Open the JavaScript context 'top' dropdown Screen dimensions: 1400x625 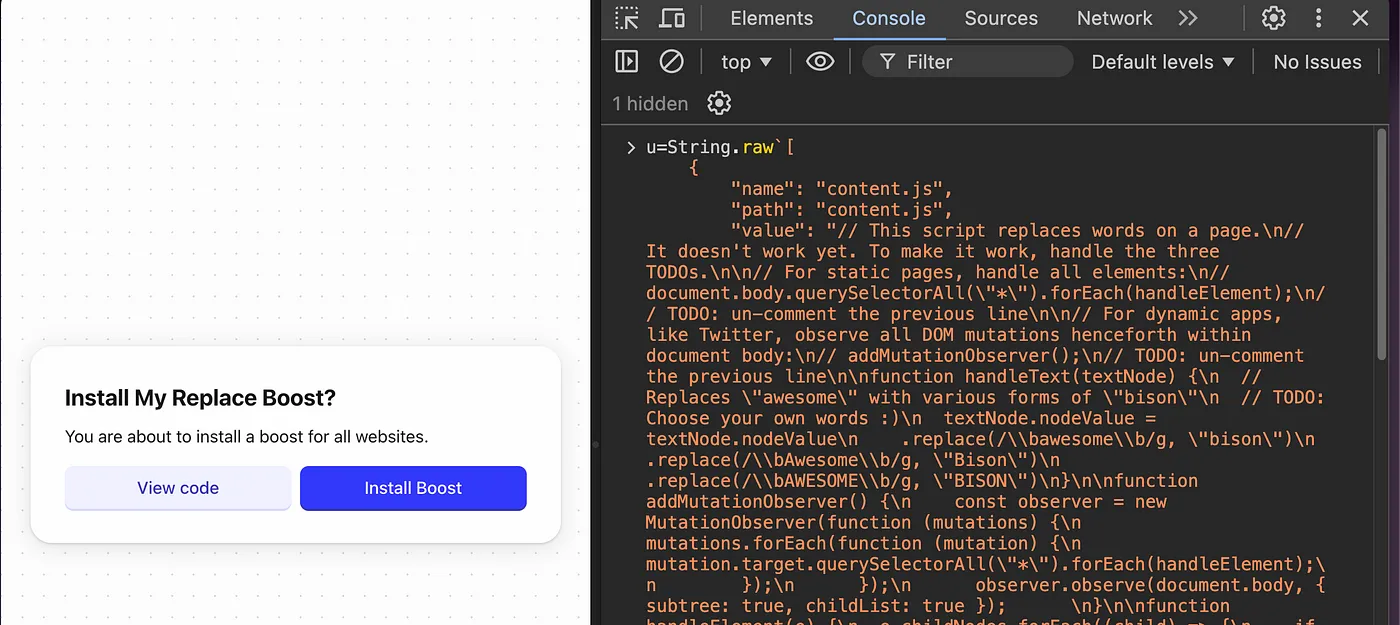point(746,62)
